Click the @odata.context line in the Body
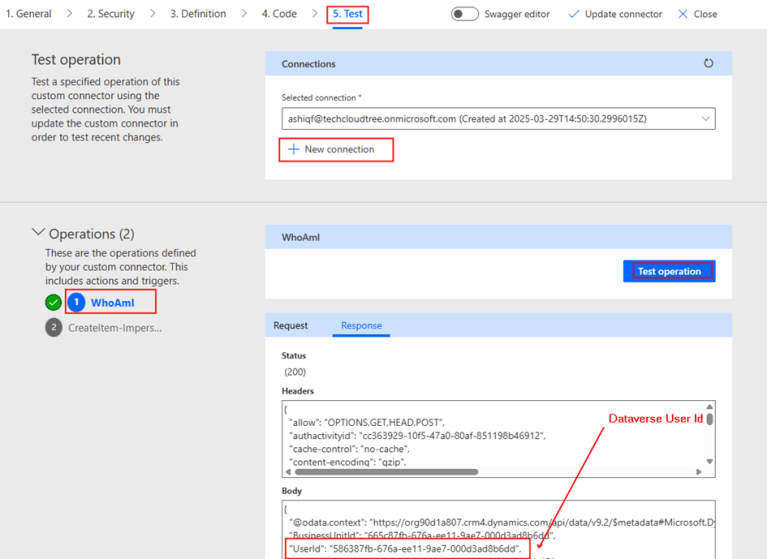The width and height of the screenshot is (767, 559). [x=501, y=522]
